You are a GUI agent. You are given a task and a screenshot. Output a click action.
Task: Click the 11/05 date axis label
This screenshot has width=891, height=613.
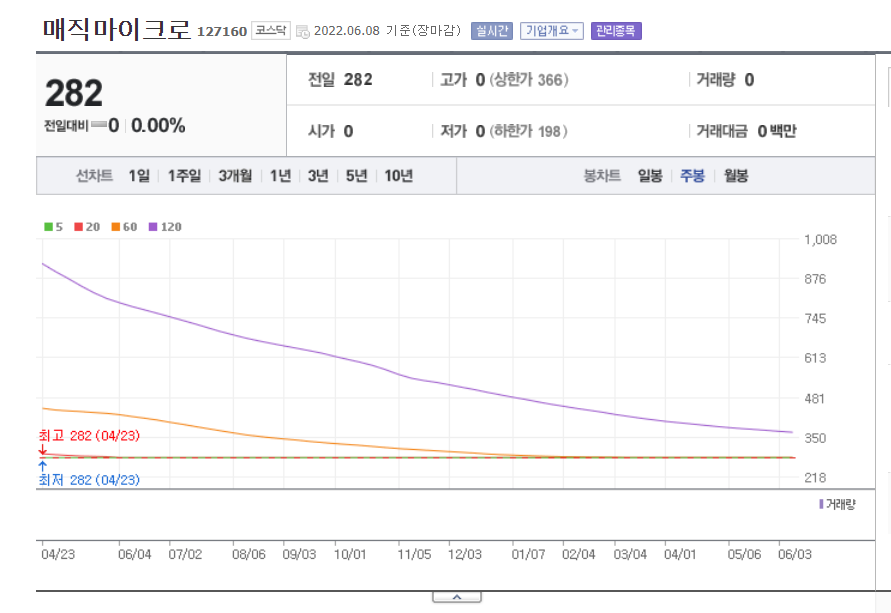point(414,554)
